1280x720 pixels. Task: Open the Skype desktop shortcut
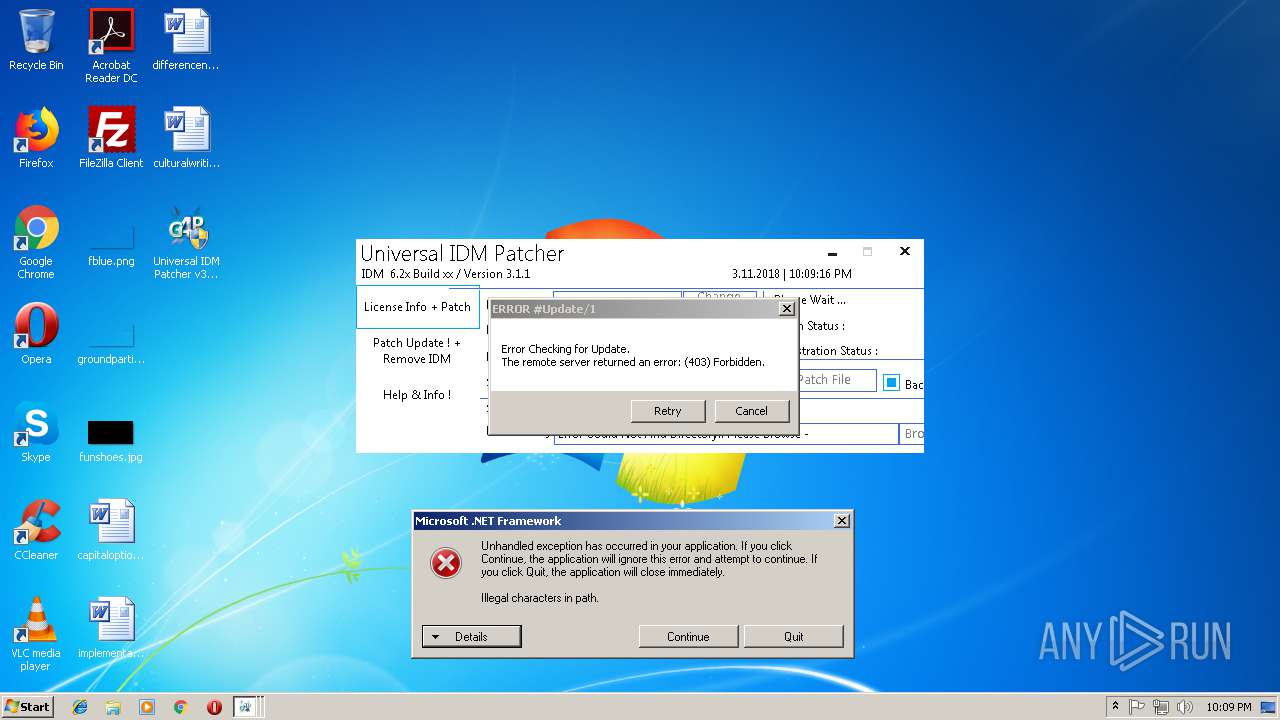point(36,432)
